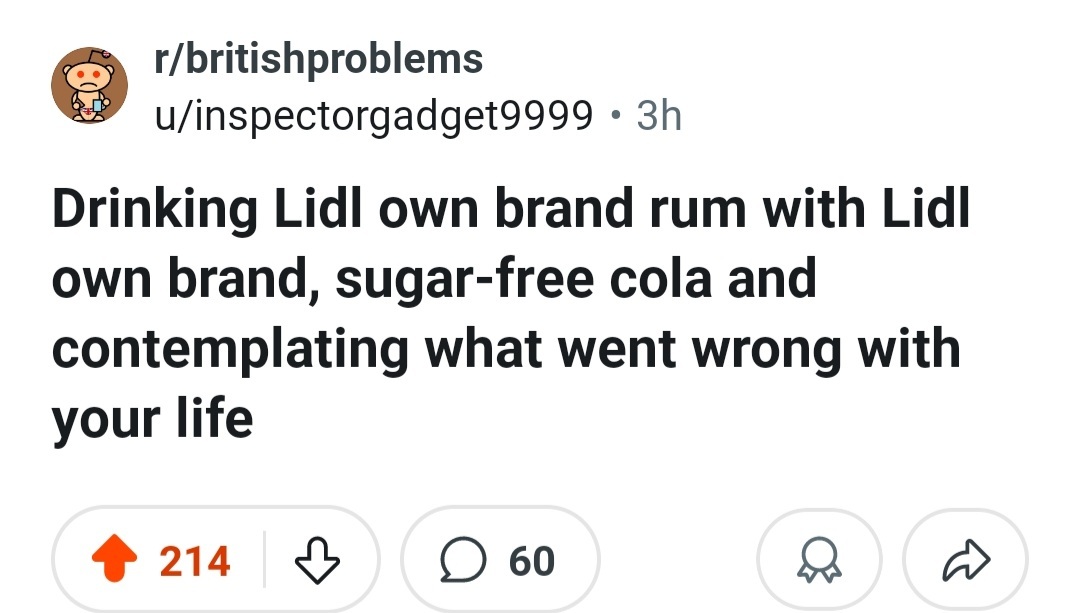Click the dot separator before the timestamp
The height and width of the screenshot is (613, 1080).
pos(614,116)
